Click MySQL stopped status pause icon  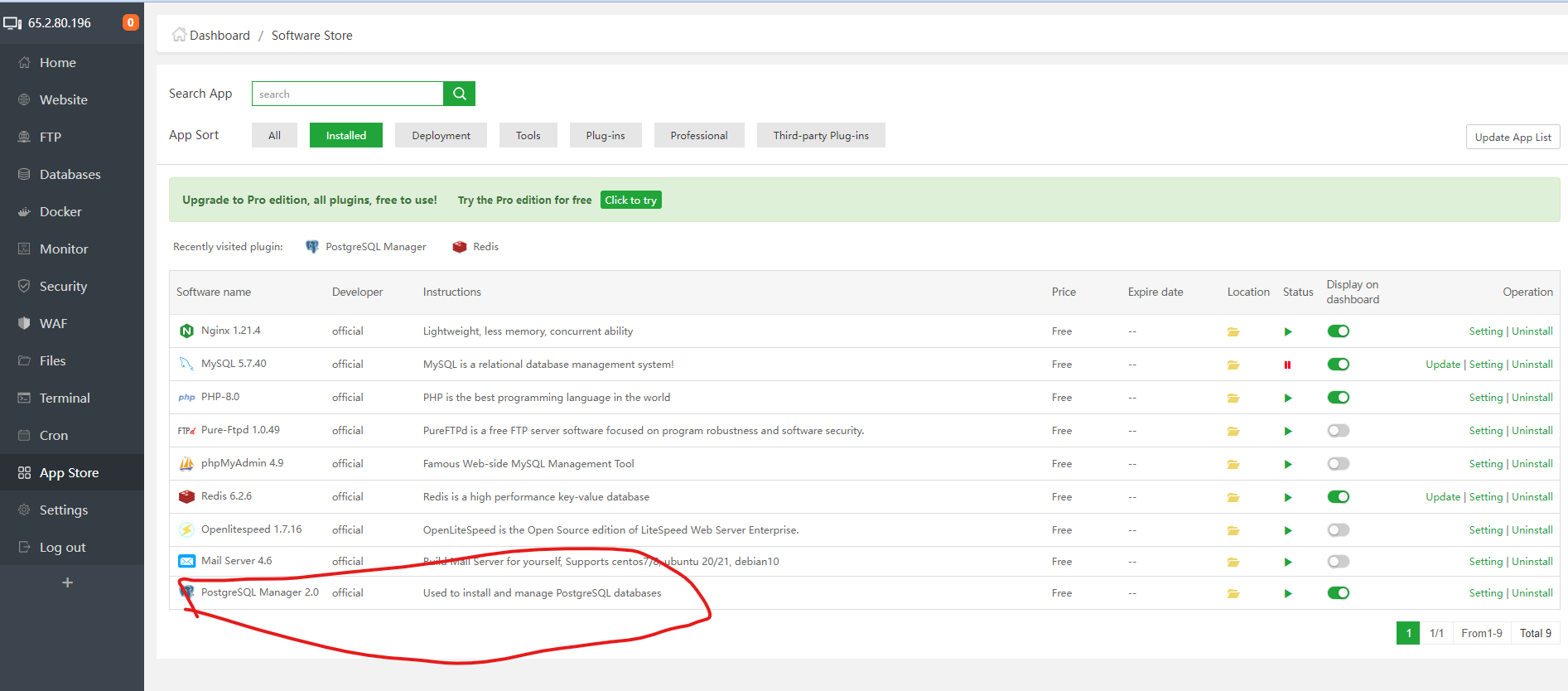[1287, 365]
